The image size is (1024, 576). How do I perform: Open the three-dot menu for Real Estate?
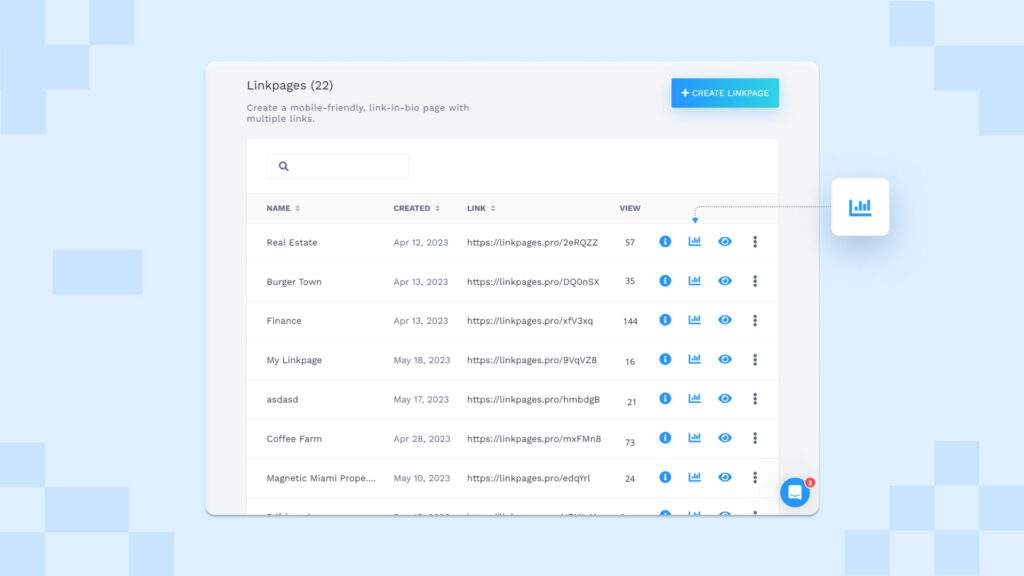point(755,241)
